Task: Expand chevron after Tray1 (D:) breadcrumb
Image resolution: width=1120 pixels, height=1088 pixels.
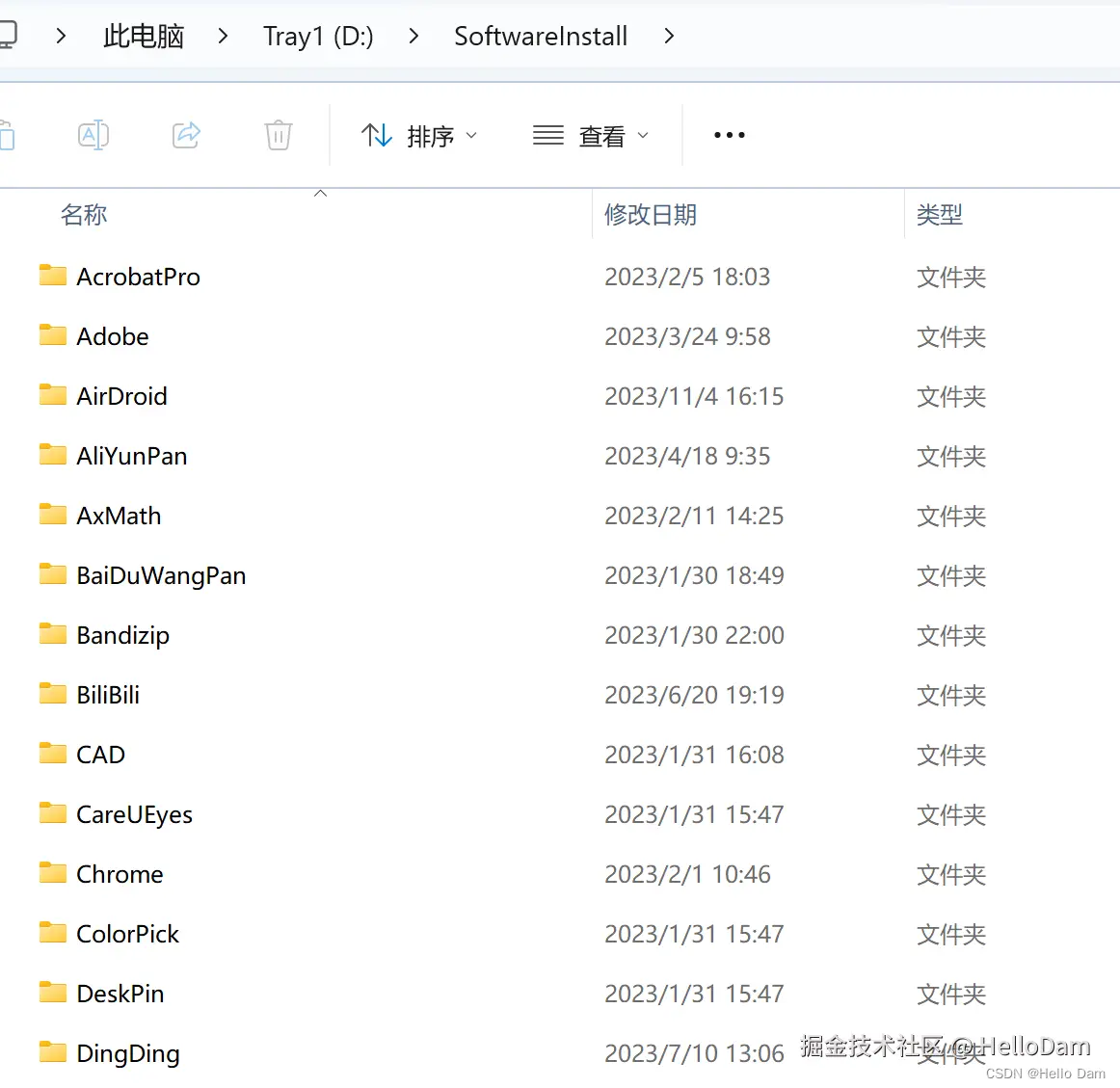Action: click(x=413, y=36)
